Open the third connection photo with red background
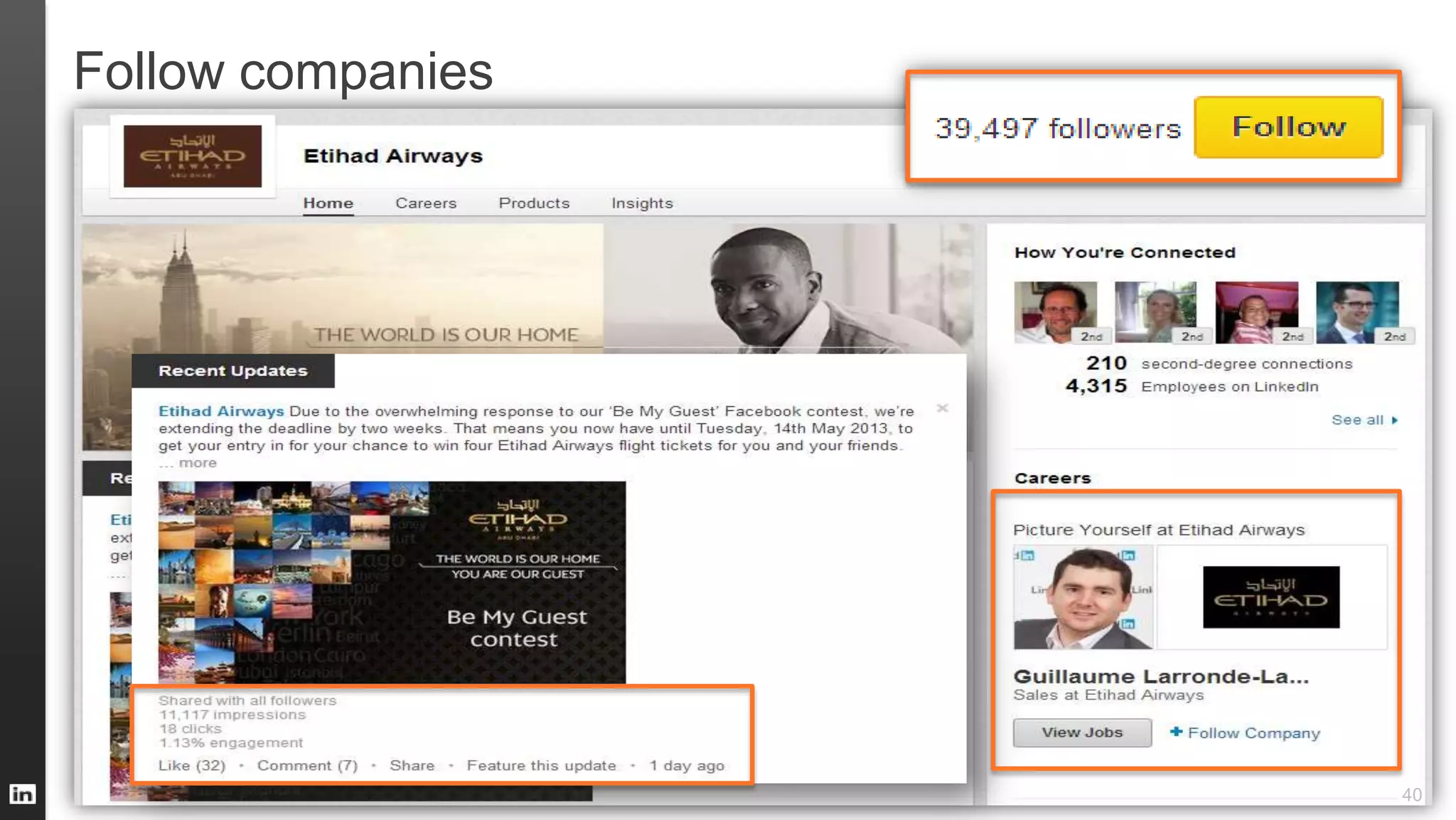1456x820 pixels. click(x=1257, y=312)
